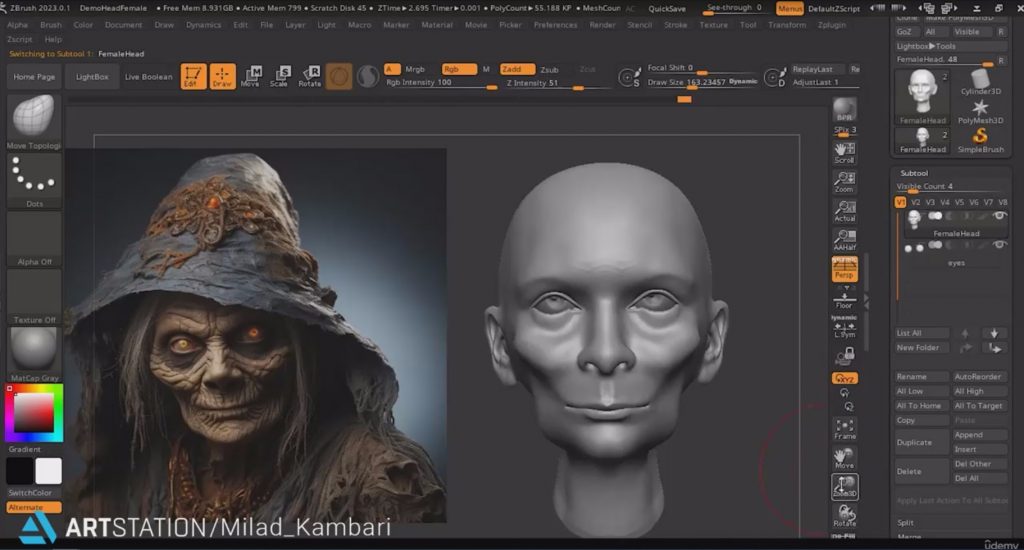Toggle XYZ rotation mode

point(844,378)
